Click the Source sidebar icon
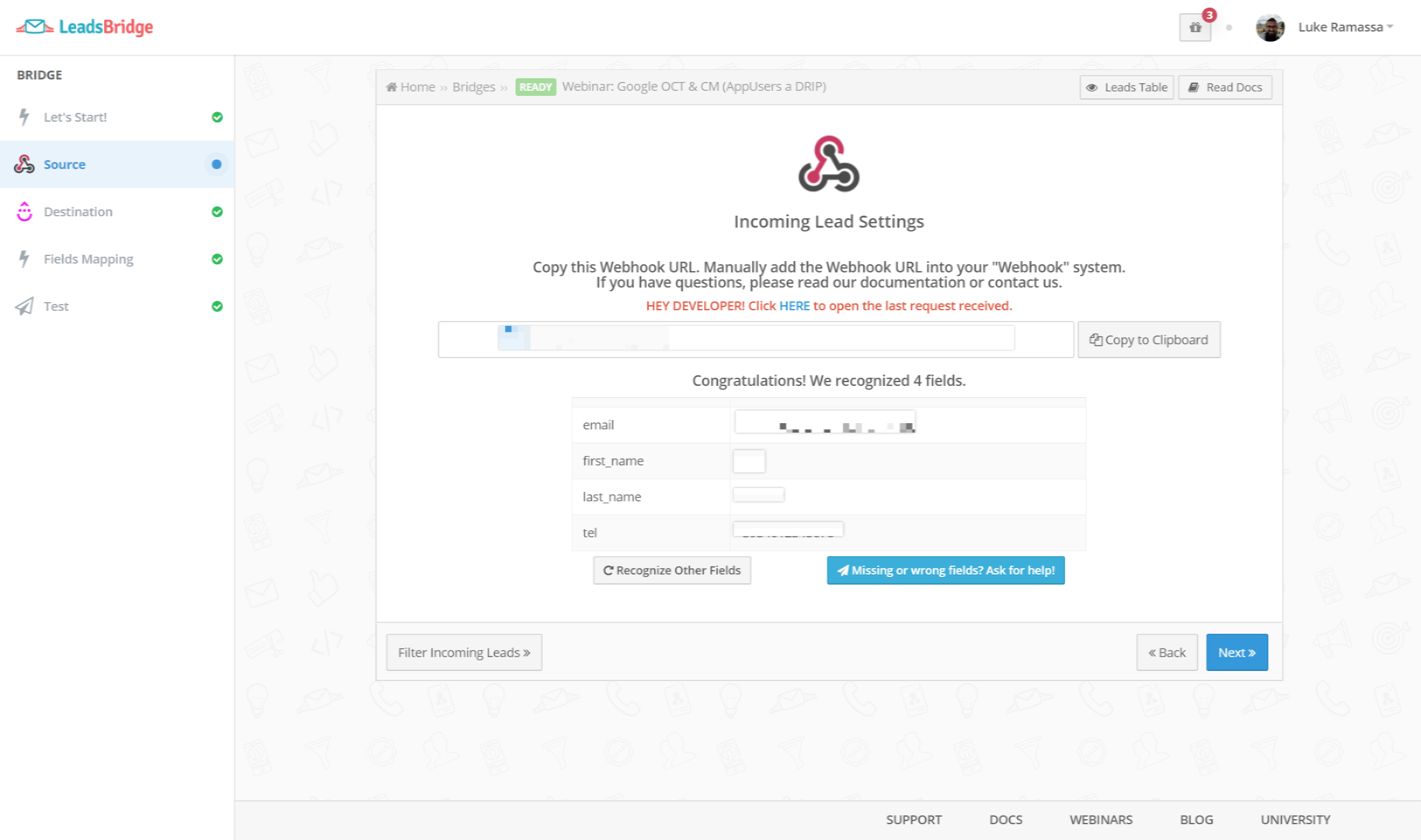 (26, 164)
